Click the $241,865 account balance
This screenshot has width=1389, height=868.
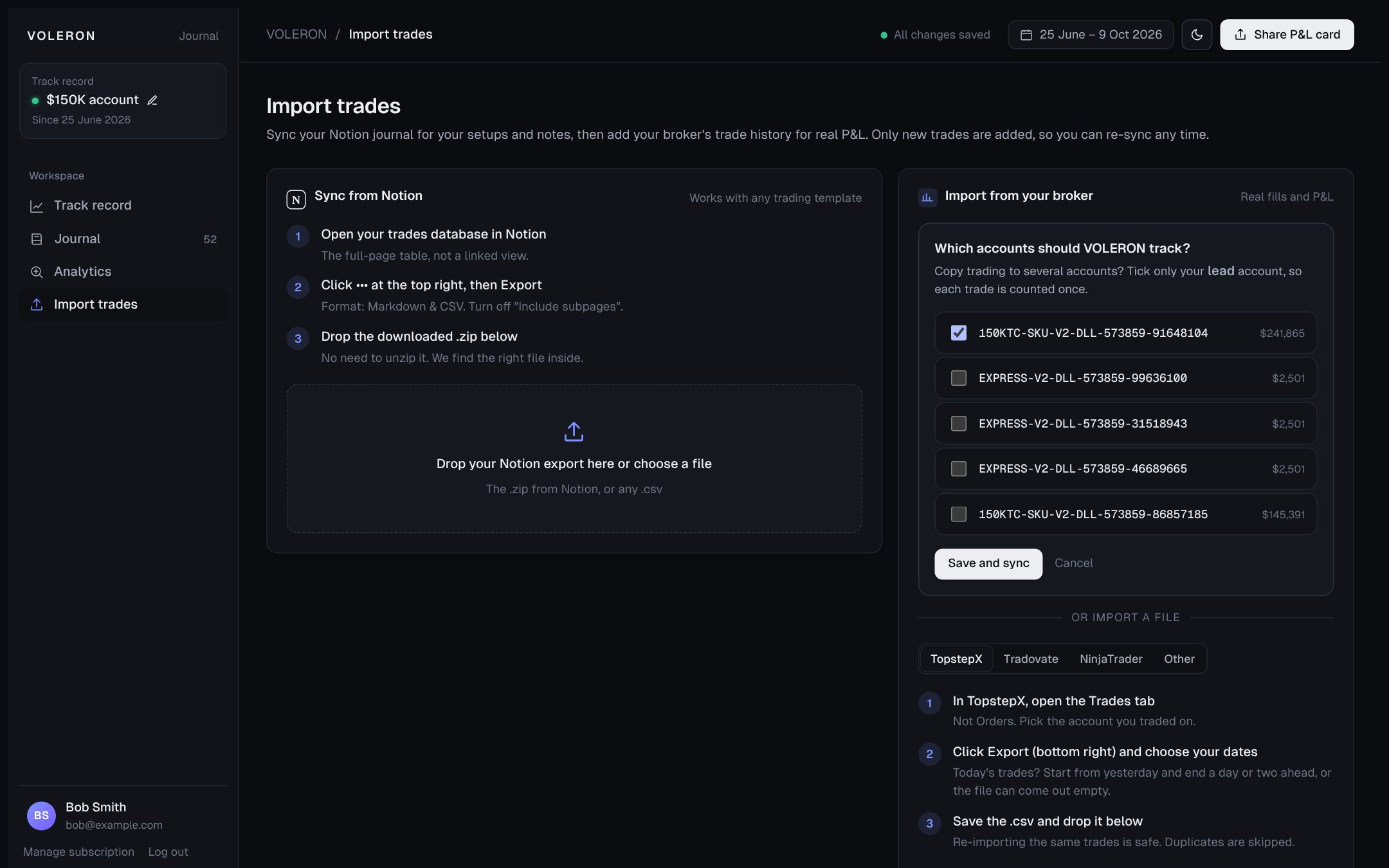point(1282,333)
